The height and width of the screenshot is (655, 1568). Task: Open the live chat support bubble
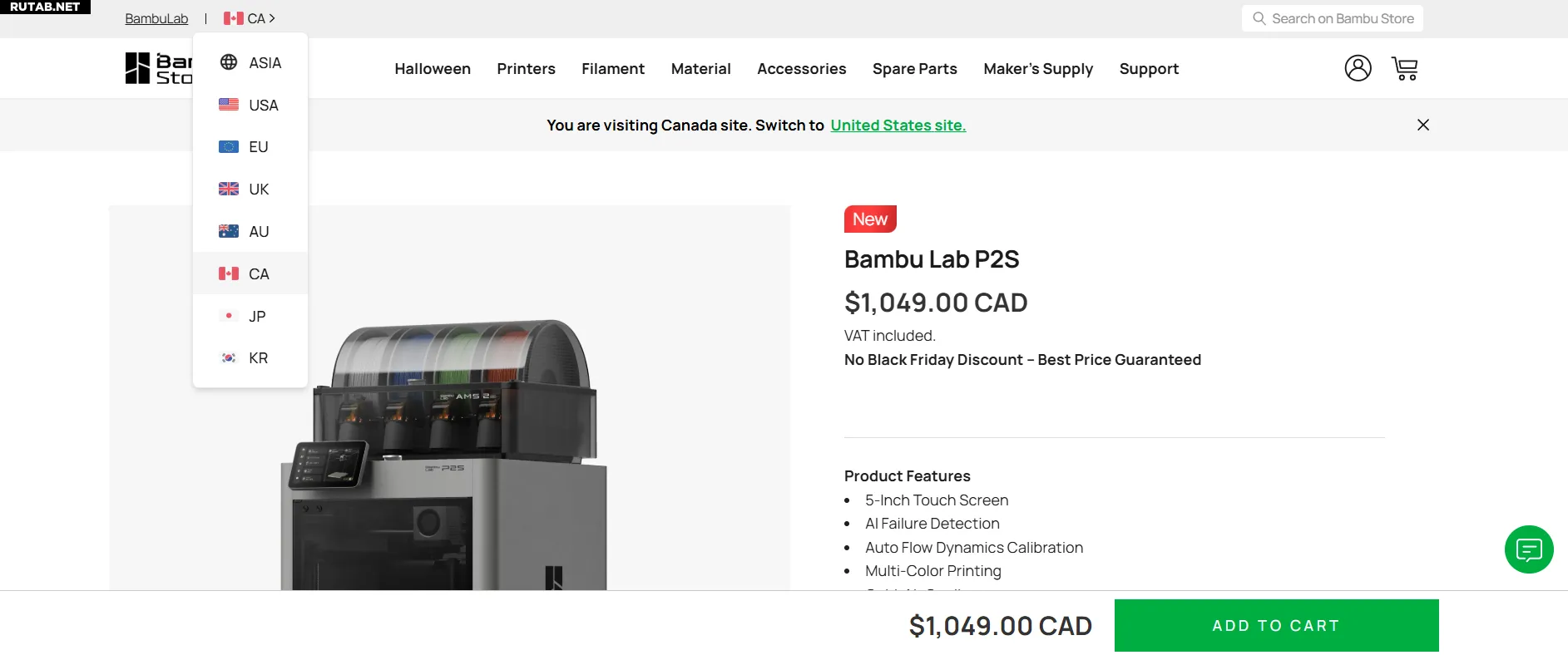click(1528, 549)
